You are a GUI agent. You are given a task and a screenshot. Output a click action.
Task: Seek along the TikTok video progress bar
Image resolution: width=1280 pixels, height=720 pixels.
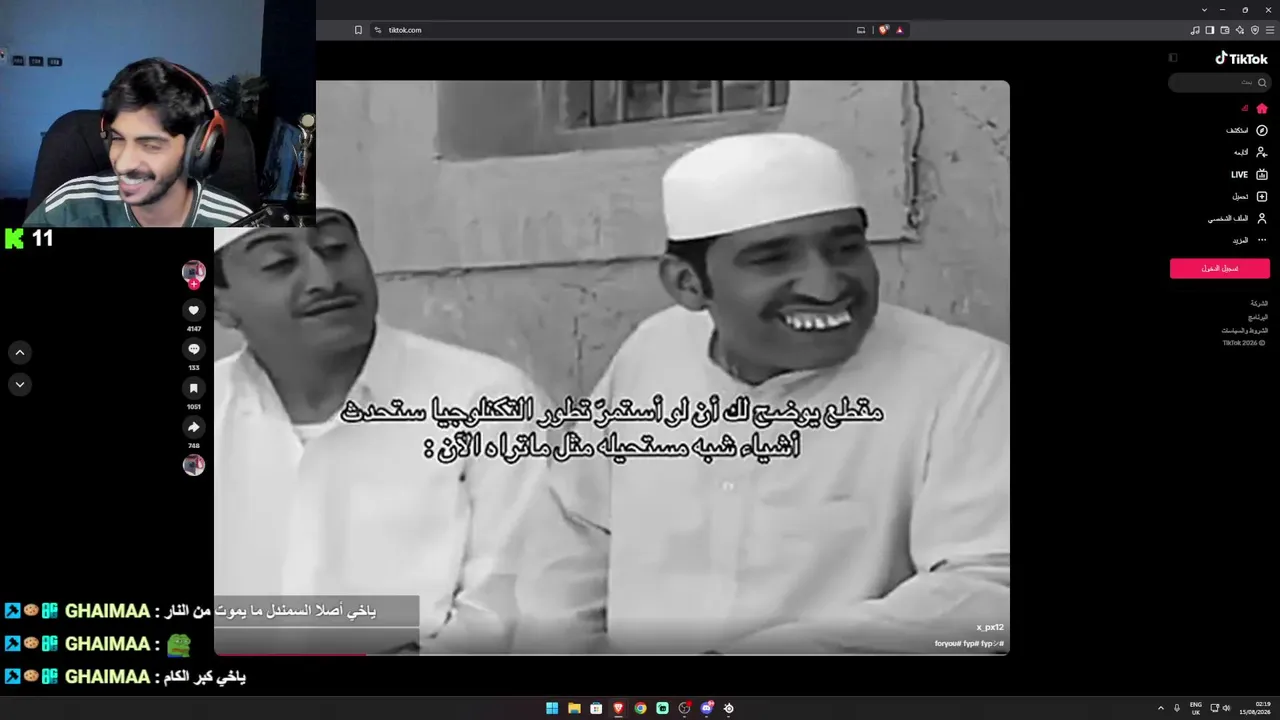(612, 655)
